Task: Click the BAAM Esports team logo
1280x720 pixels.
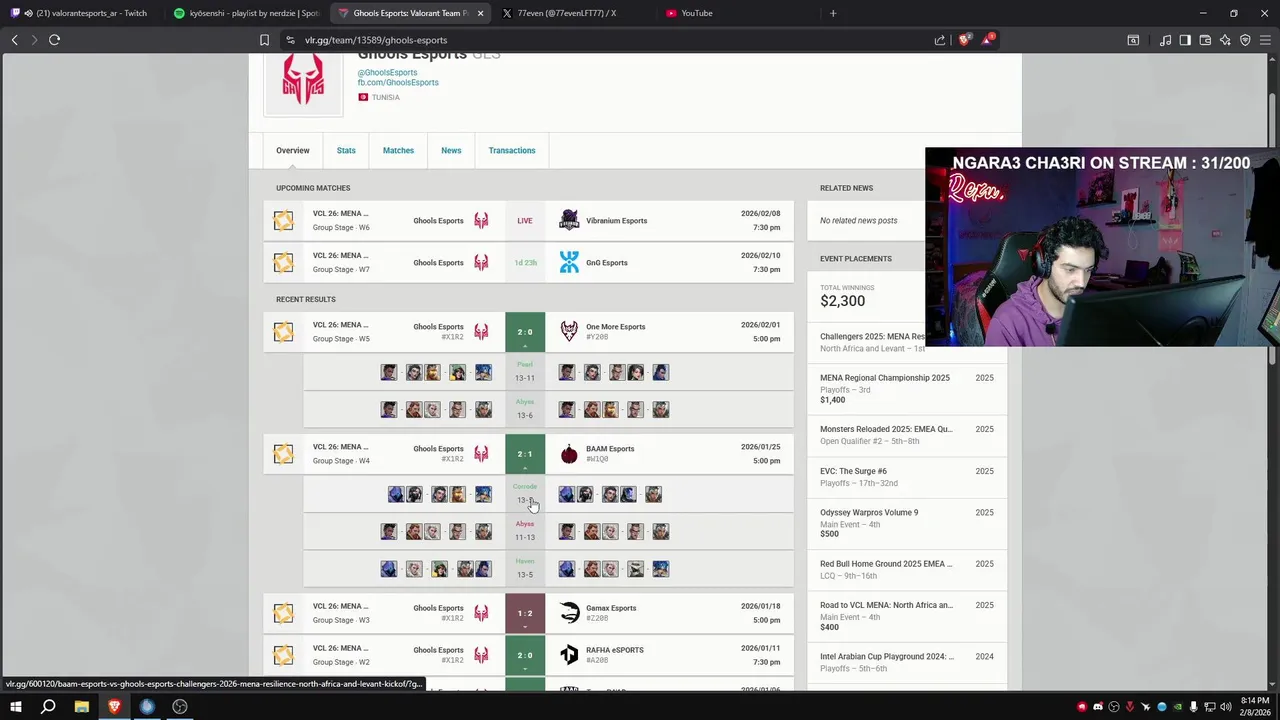Action: tap(569, 454)
